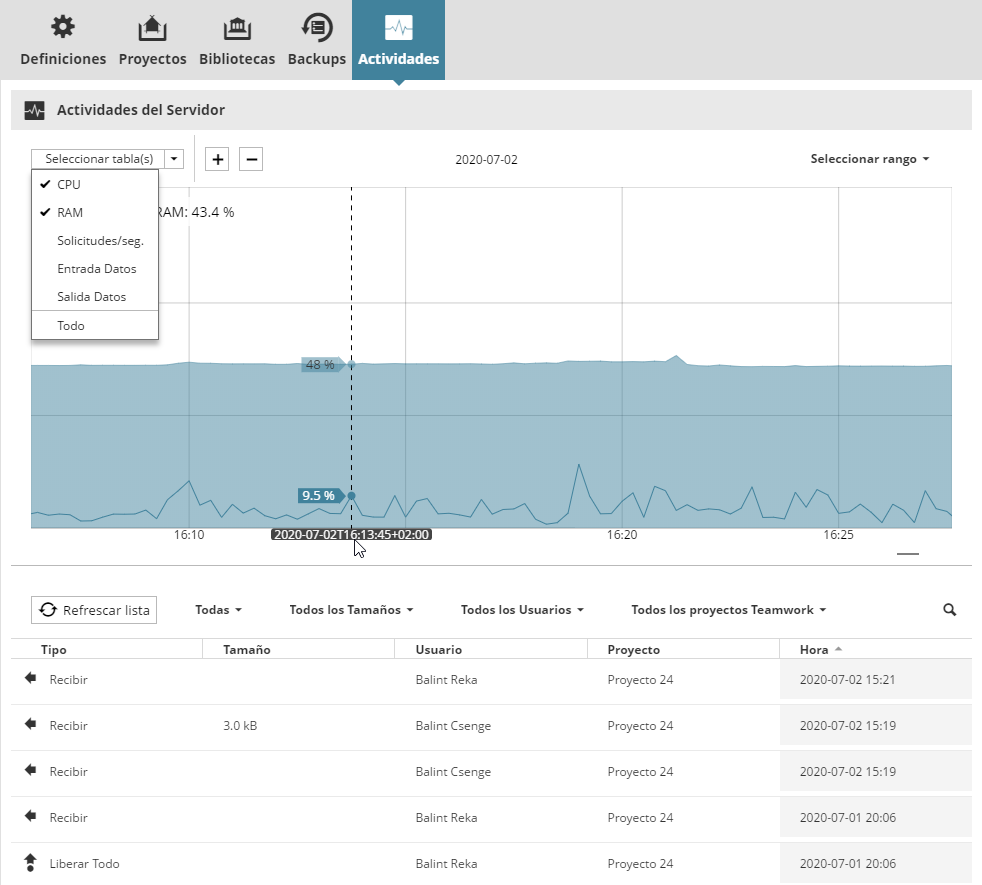
Task: Enable the Solicitudes/seg. table option
Action: 100,241
